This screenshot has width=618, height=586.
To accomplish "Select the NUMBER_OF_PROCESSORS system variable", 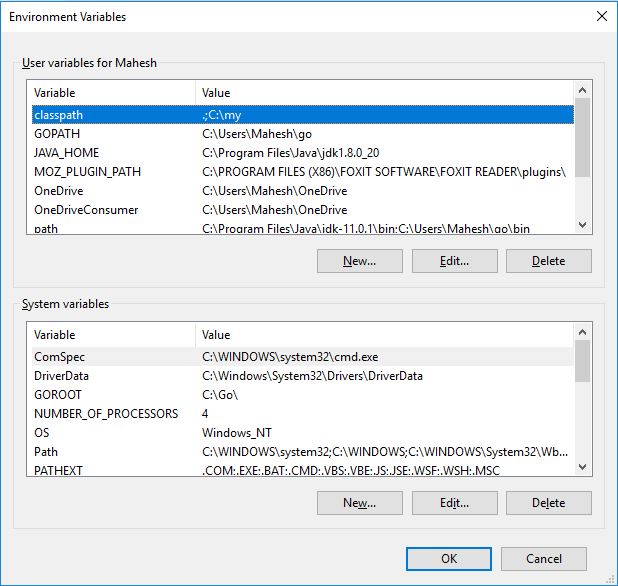I will [x=303, y=414].
